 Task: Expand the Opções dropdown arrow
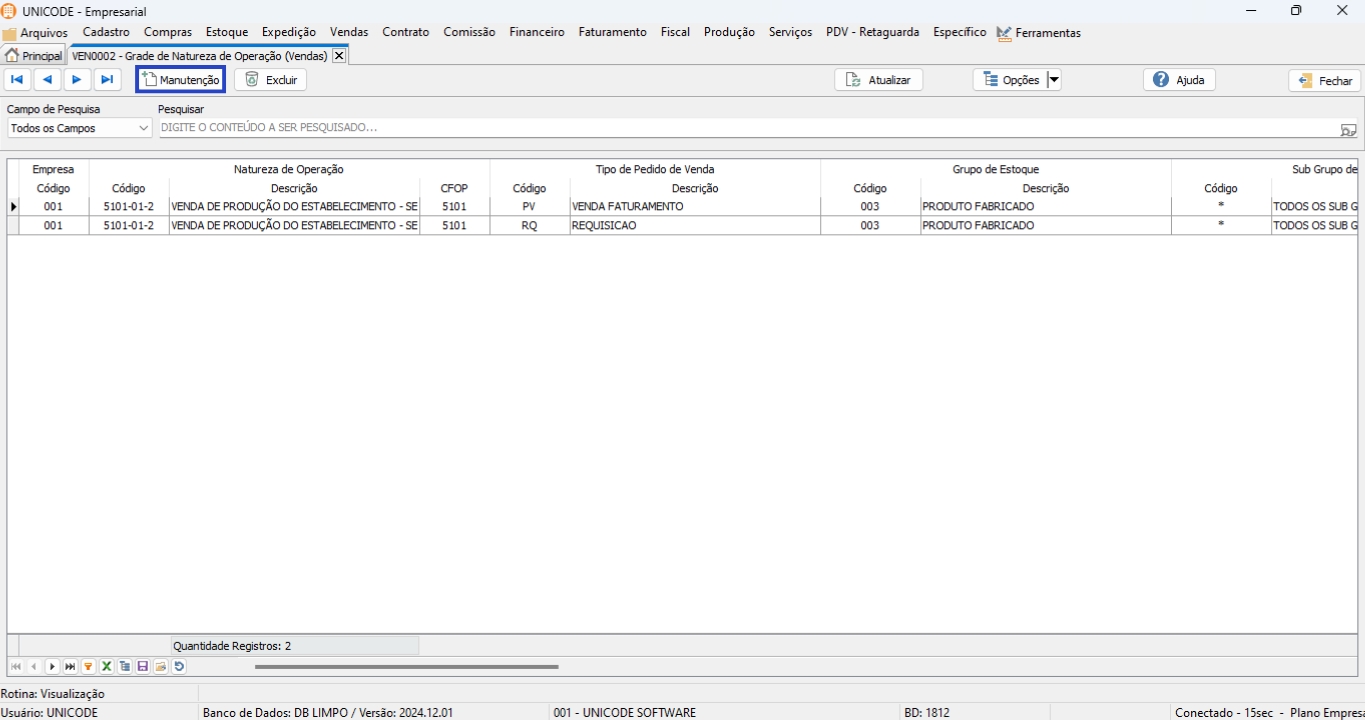(x=1053, y=80)
